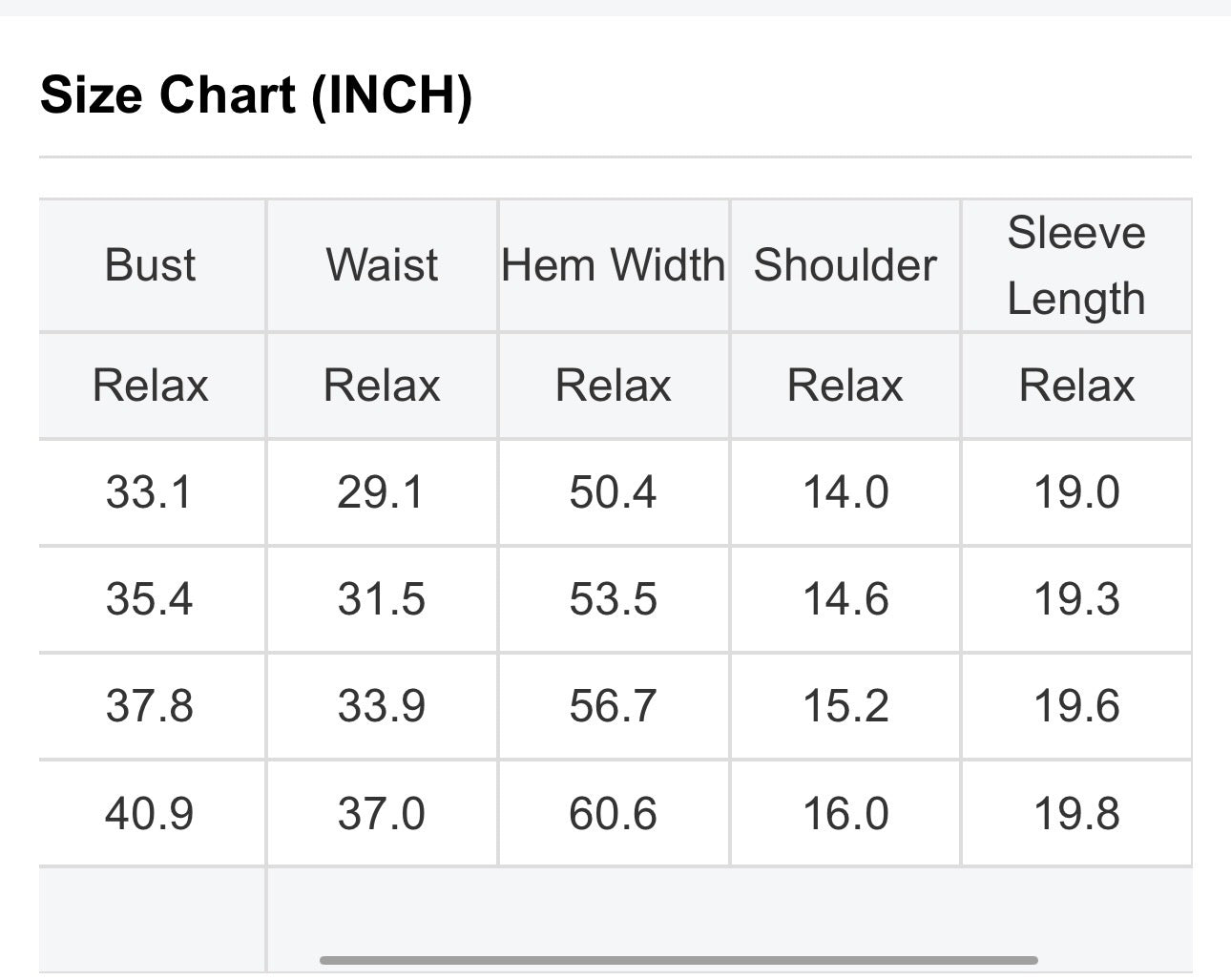The height and width of the screenshot is (980, 1231).
Task: Click the Hem Width column header
Action: [614, 265]
